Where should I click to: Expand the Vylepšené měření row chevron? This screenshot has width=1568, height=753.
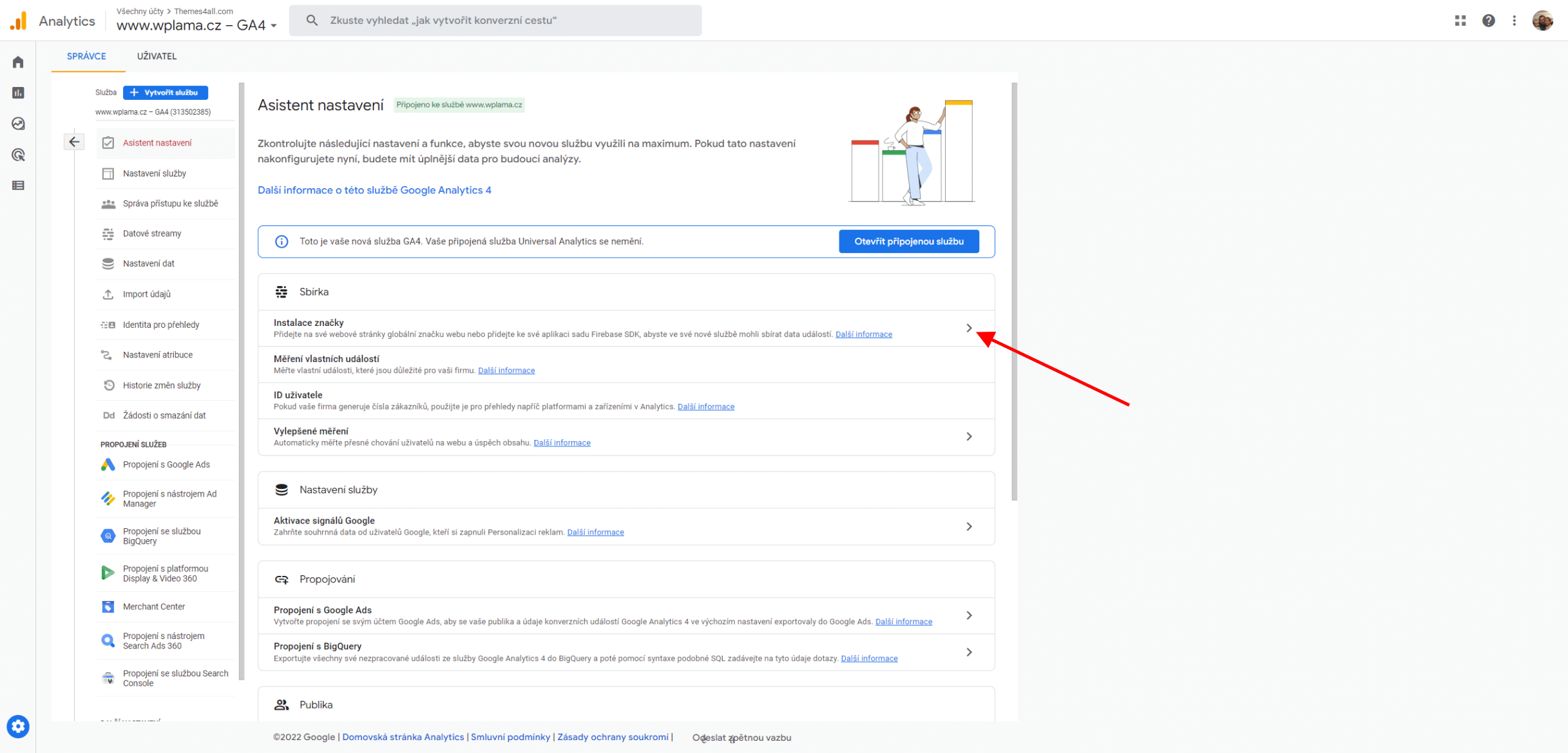969,437
